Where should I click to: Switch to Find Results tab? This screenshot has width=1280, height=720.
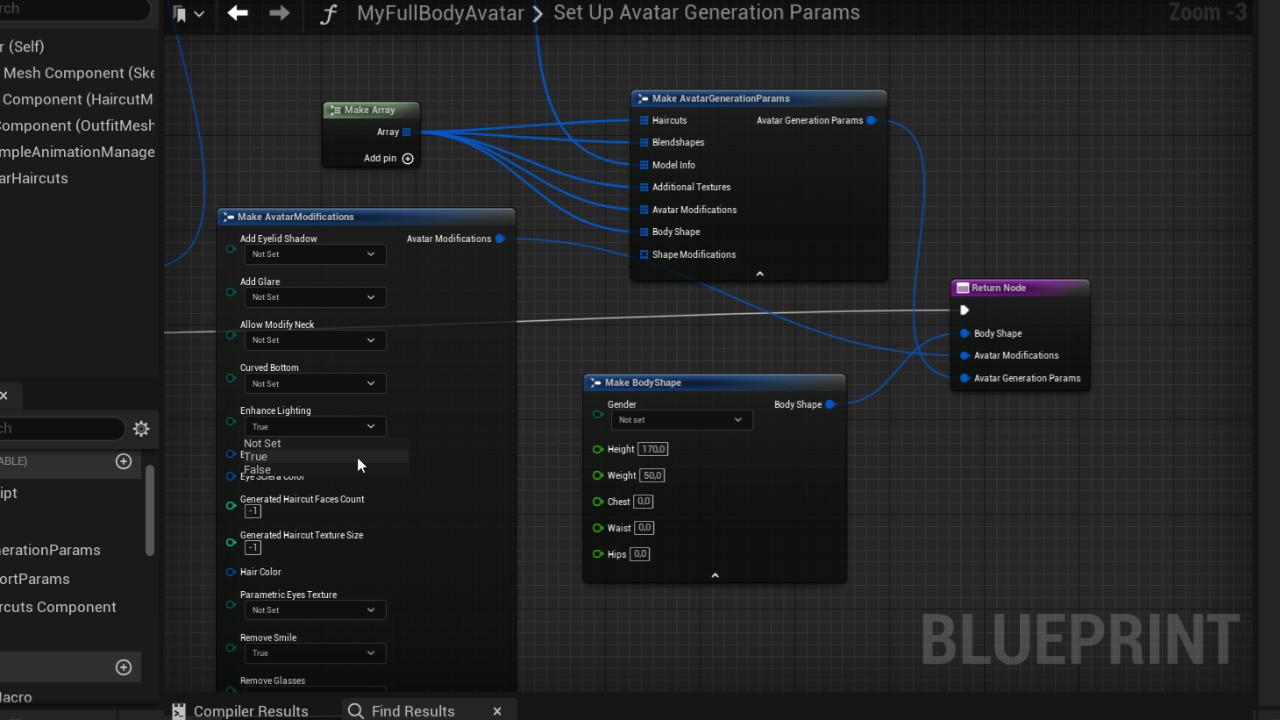click(x=412, y=711)
